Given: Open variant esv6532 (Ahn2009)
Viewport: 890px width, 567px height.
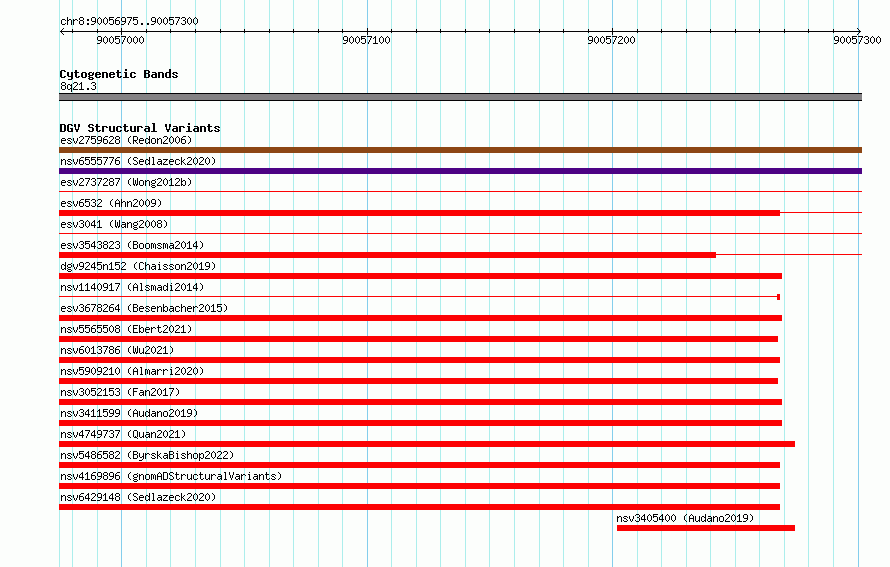Looking at the screenshot, I should click(111, 203).
